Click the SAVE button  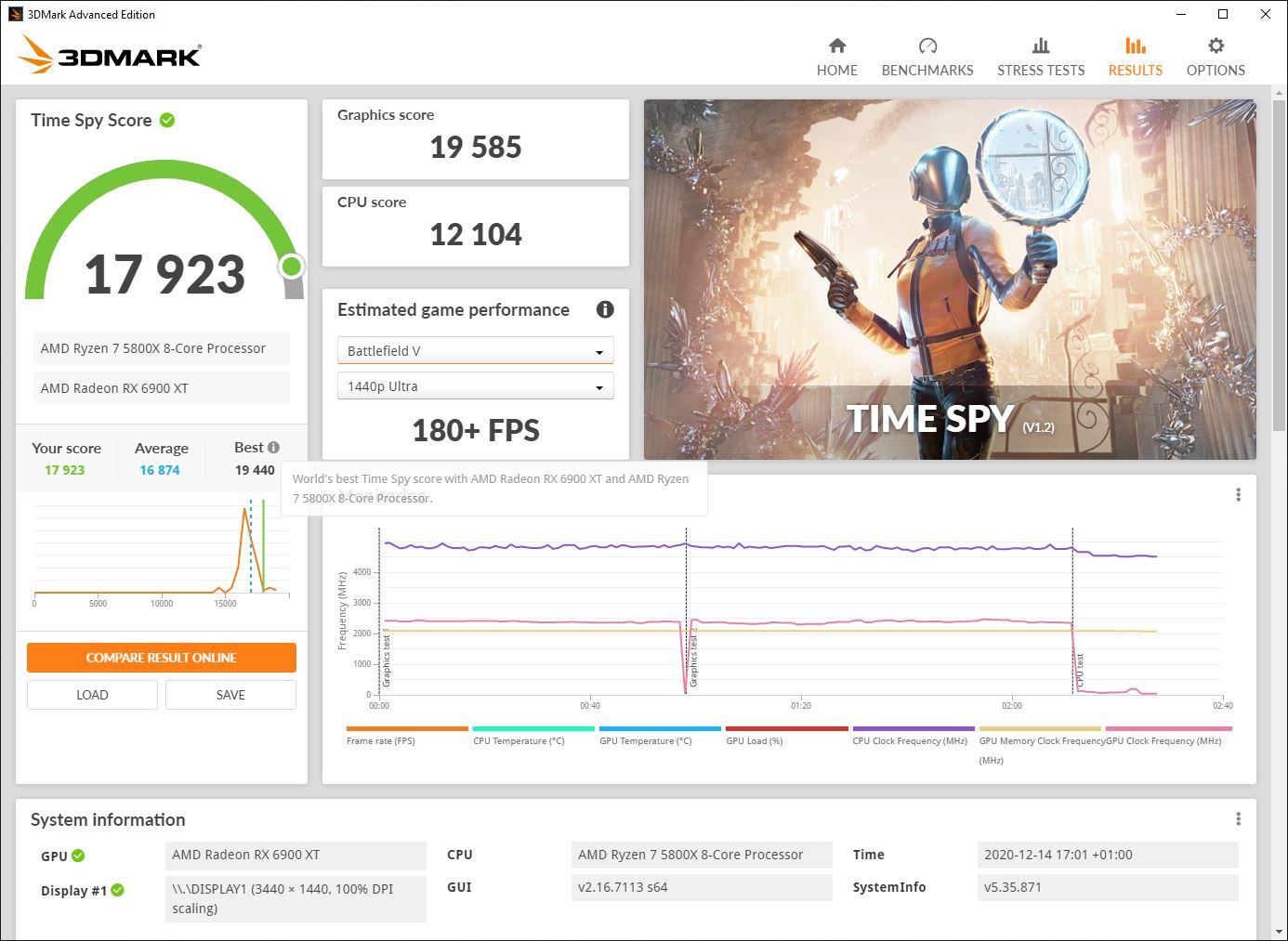[230, 695]
